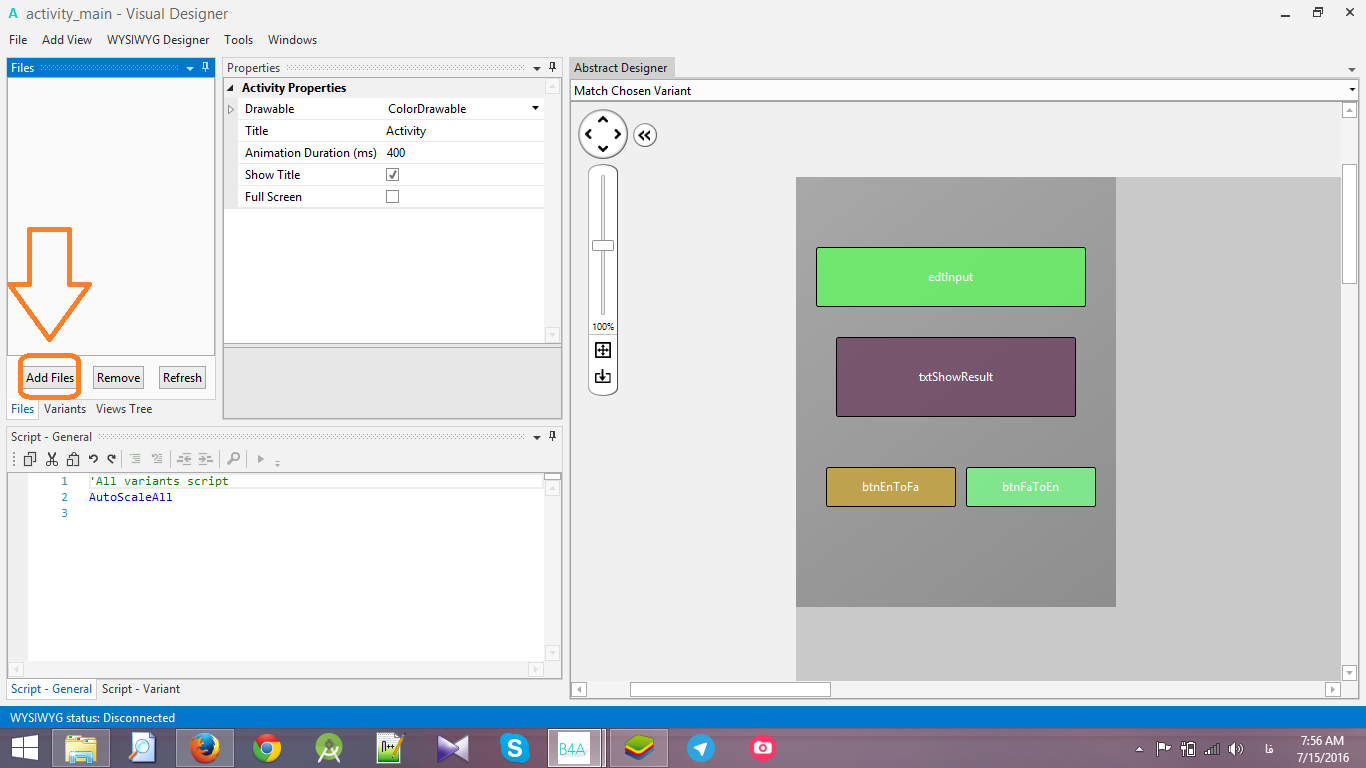Open Firefox from the taskbar
The height and width of the screenshot is (768, 1366).
[x=204, y=747]
